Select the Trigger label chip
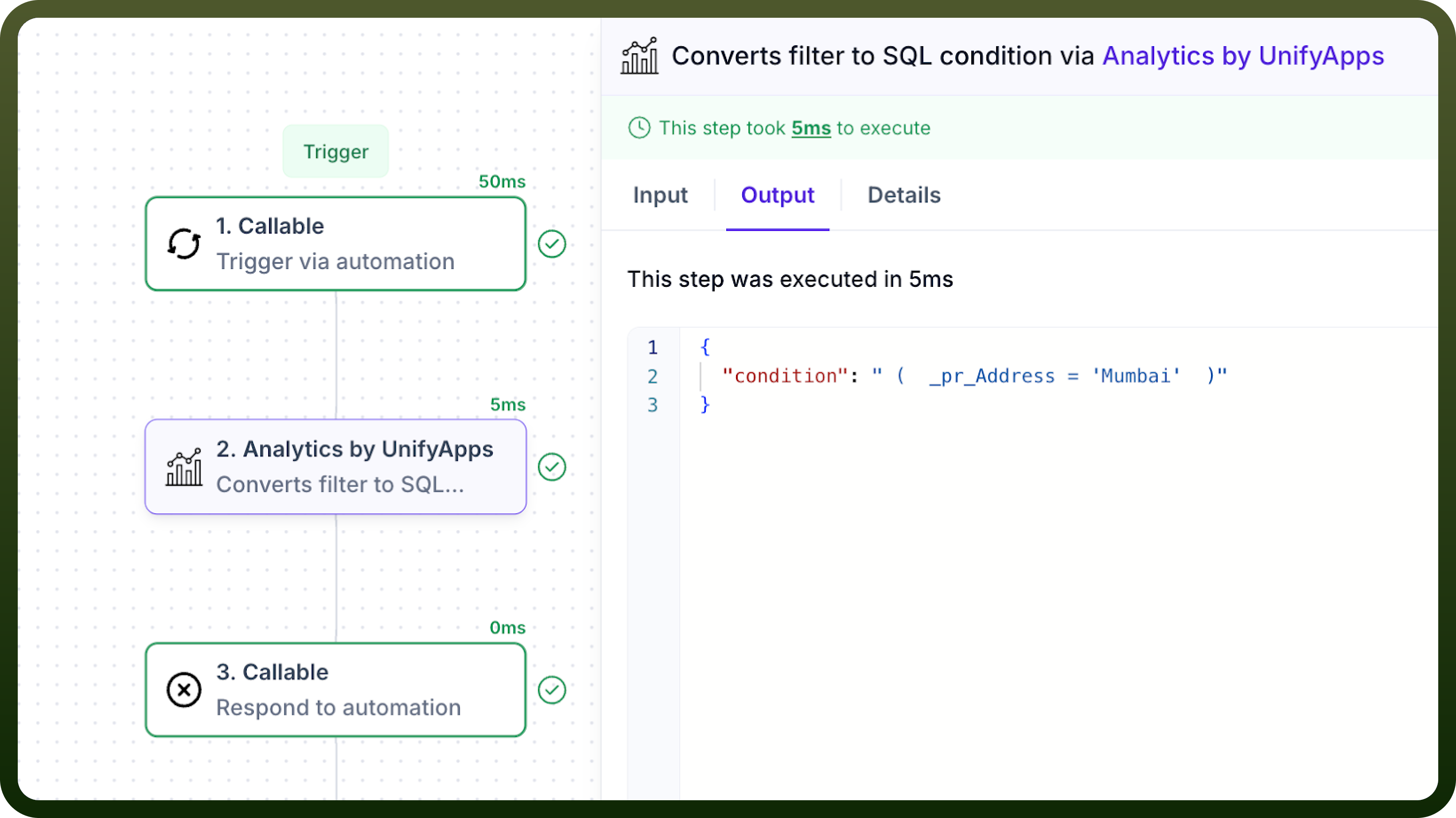 336,151
